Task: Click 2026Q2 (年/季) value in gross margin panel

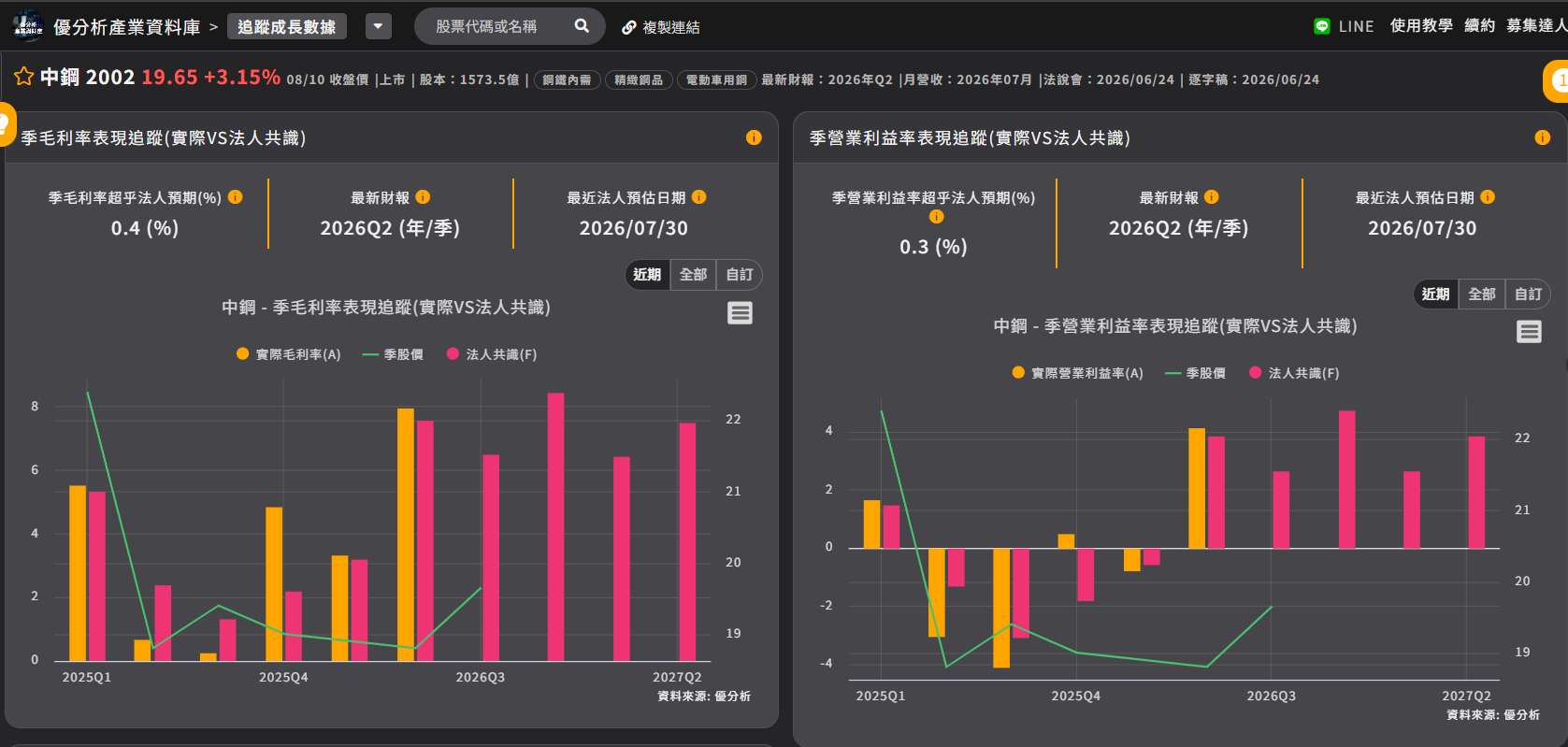Action: 390,228
